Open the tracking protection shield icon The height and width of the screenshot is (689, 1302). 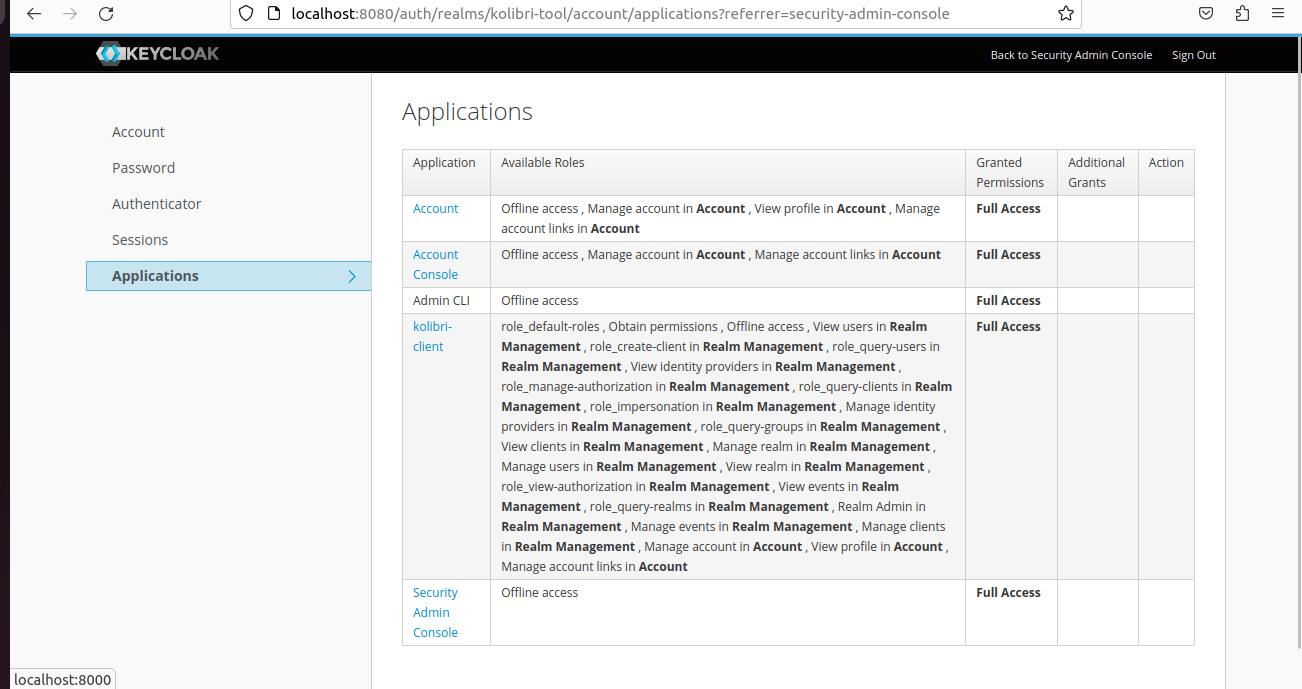pyautogui.click(x=246, y=14)
